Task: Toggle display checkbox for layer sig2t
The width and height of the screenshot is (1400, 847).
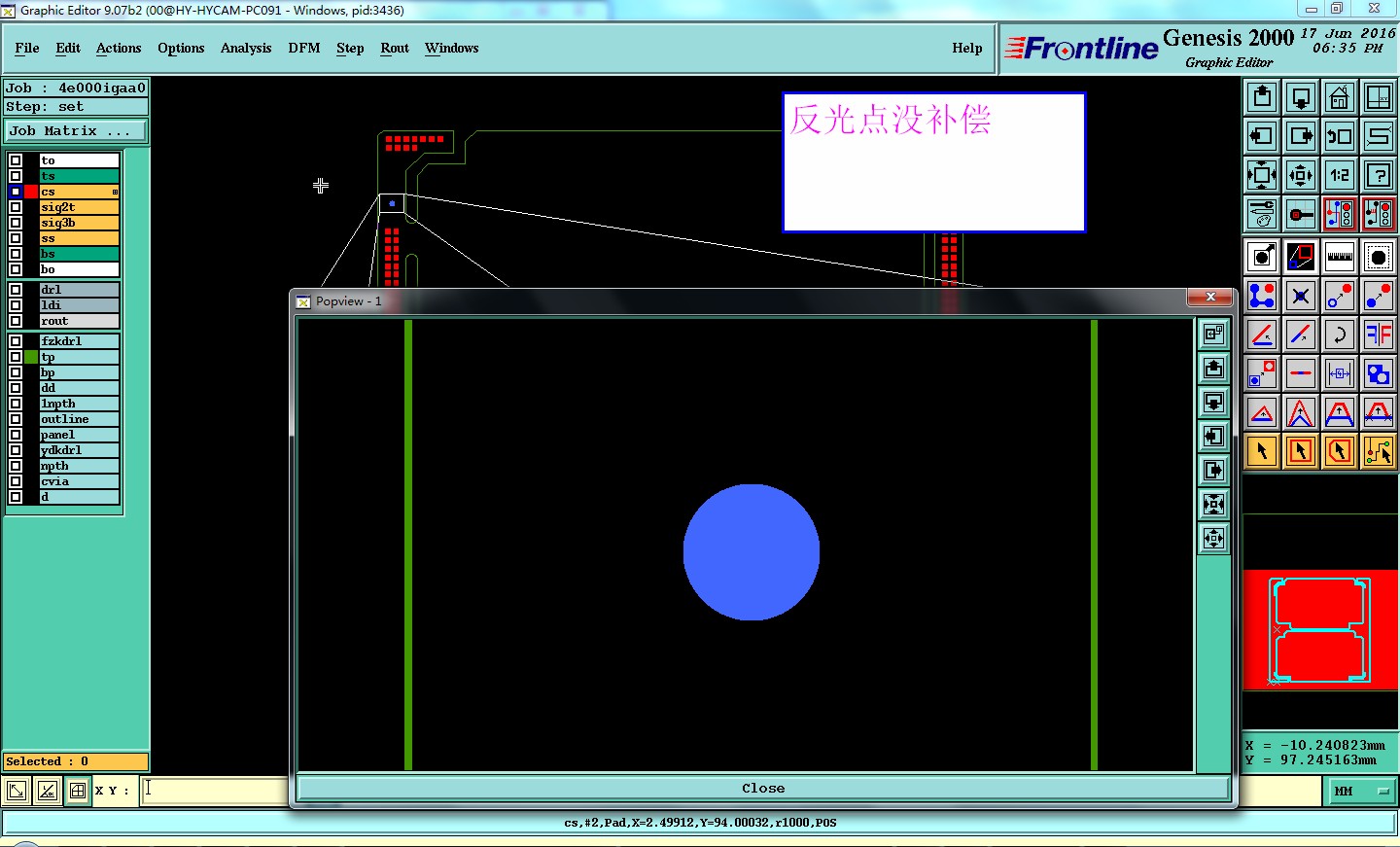Action: 16,207
